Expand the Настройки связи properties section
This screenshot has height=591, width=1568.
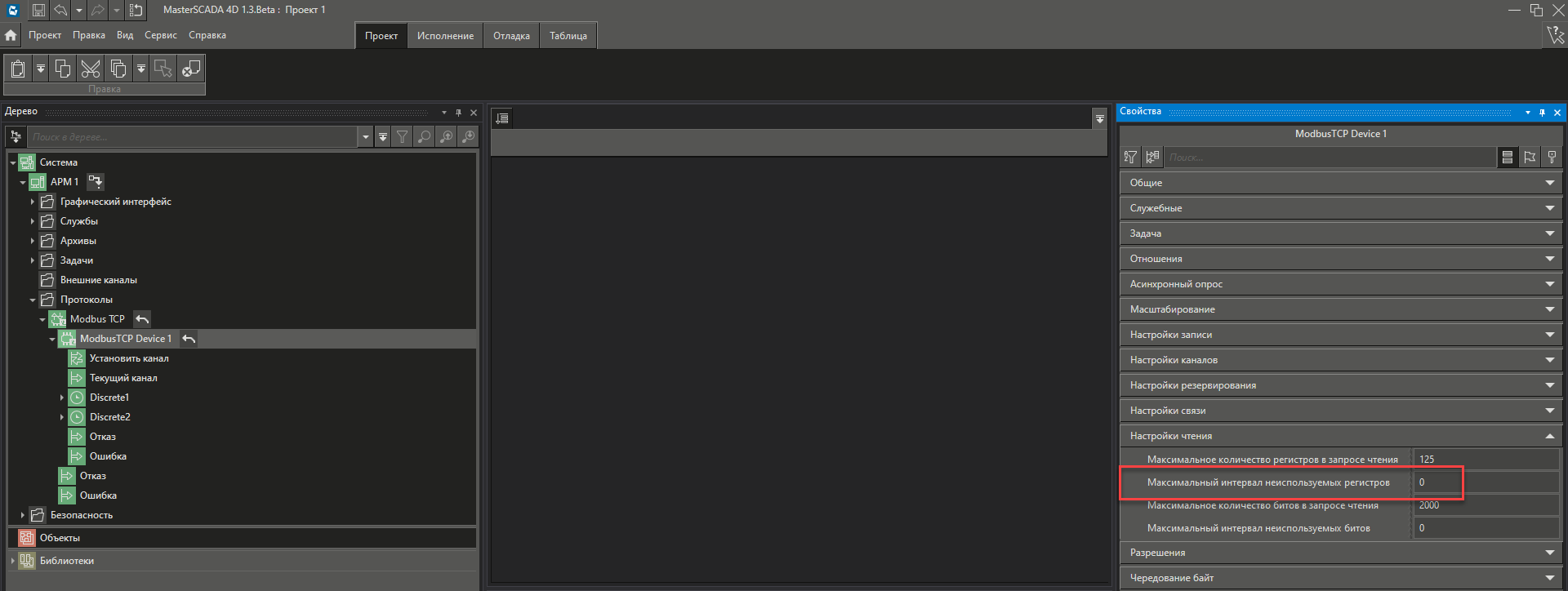point(1341,411)
